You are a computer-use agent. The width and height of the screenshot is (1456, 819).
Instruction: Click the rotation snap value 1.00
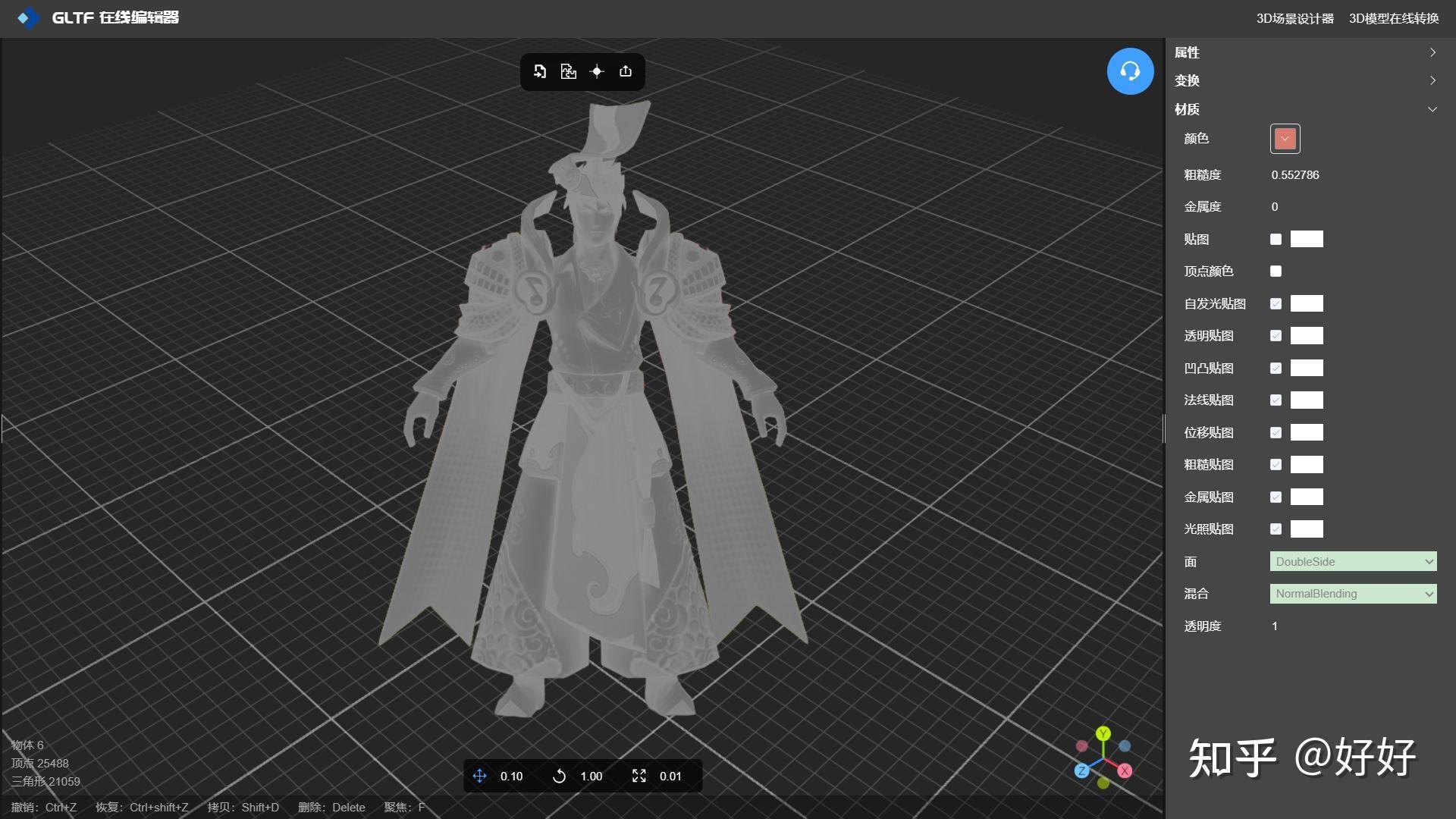[591, 777]
